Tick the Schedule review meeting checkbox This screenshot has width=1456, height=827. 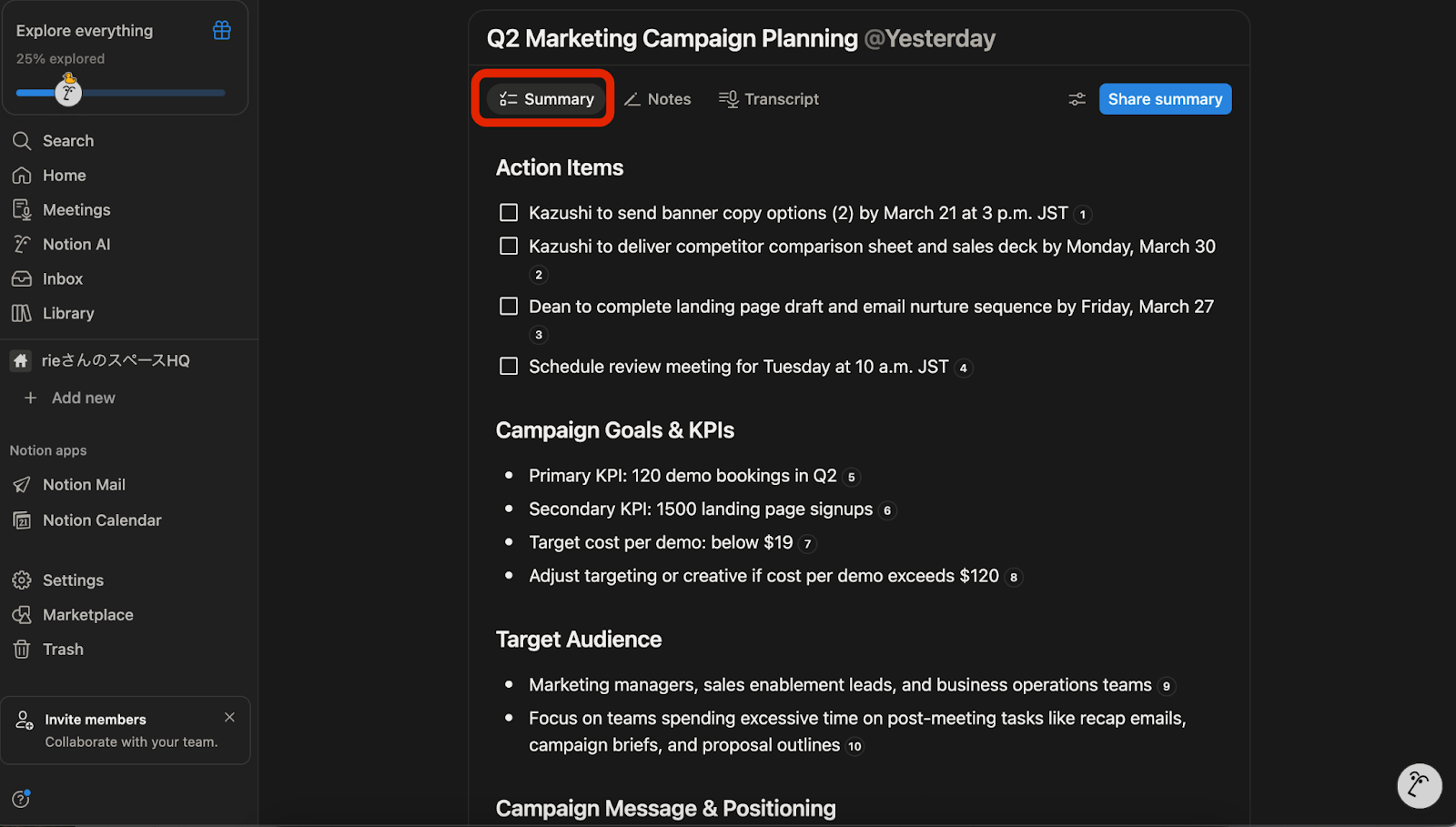tap(509, 367)
